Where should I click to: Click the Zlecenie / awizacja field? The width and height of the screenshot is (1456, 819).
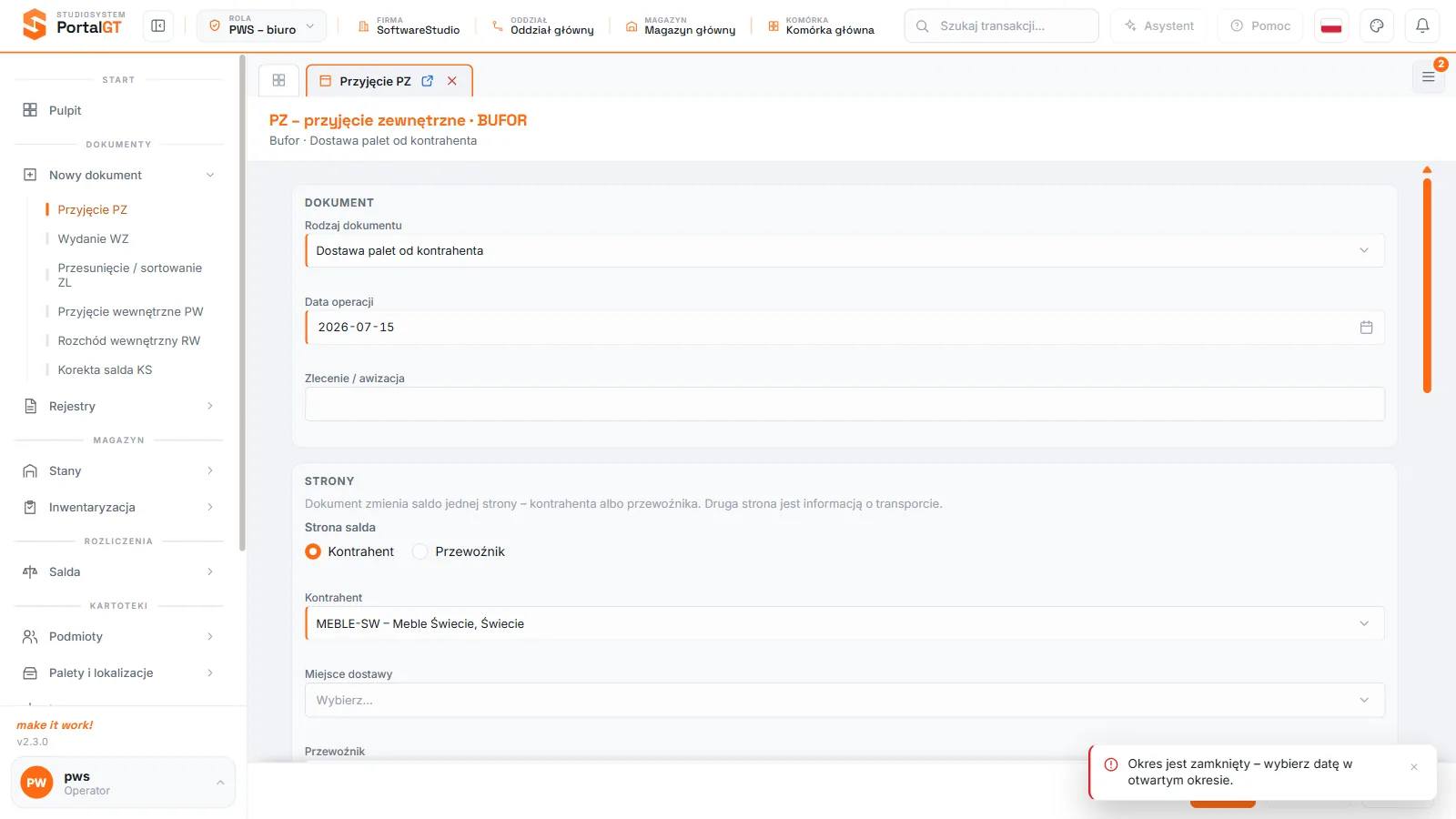coord(844,404)
